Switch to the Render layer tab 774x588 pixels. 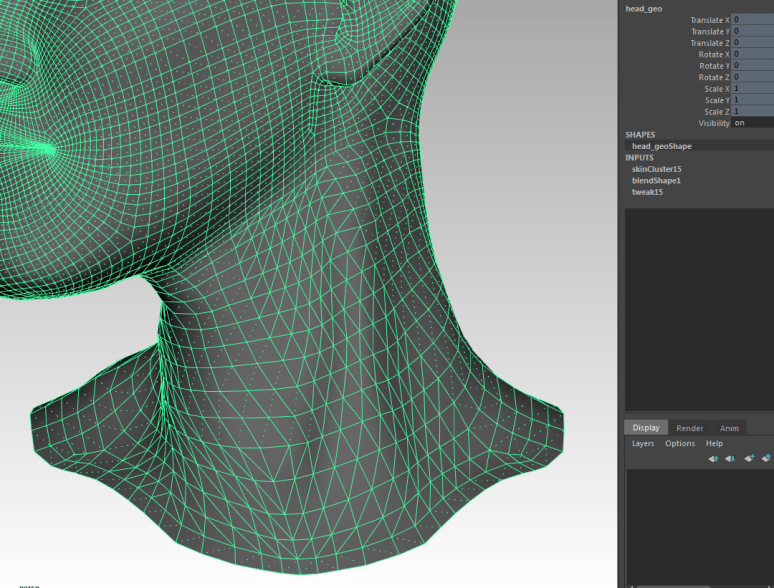tap(689, 428)
